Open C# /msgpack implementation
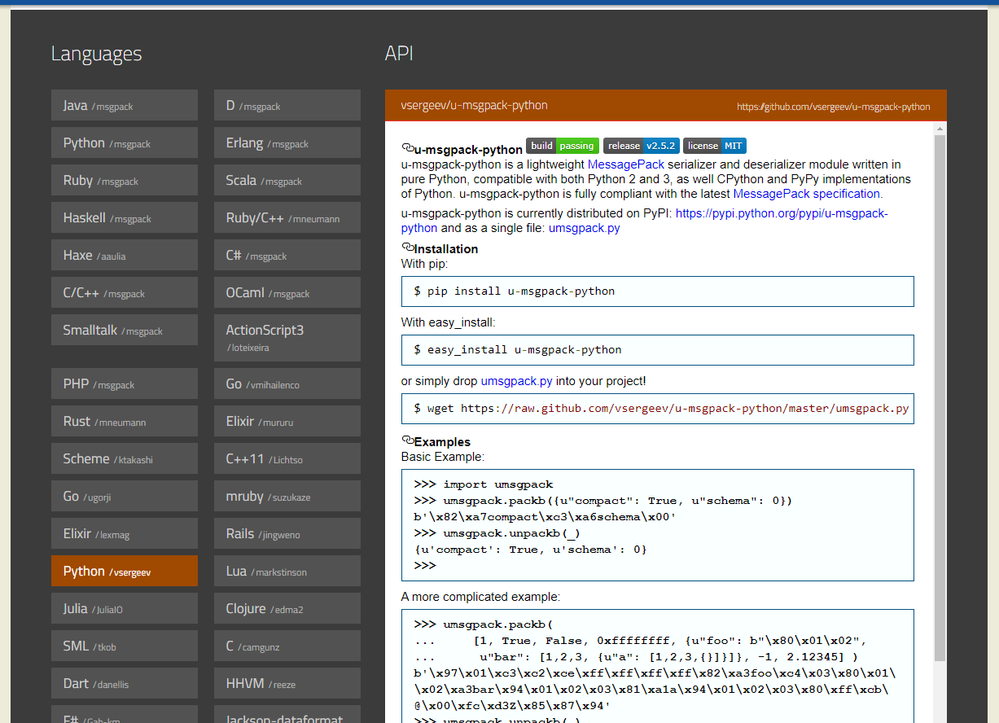The image size is (999, 723). [287, 255]
